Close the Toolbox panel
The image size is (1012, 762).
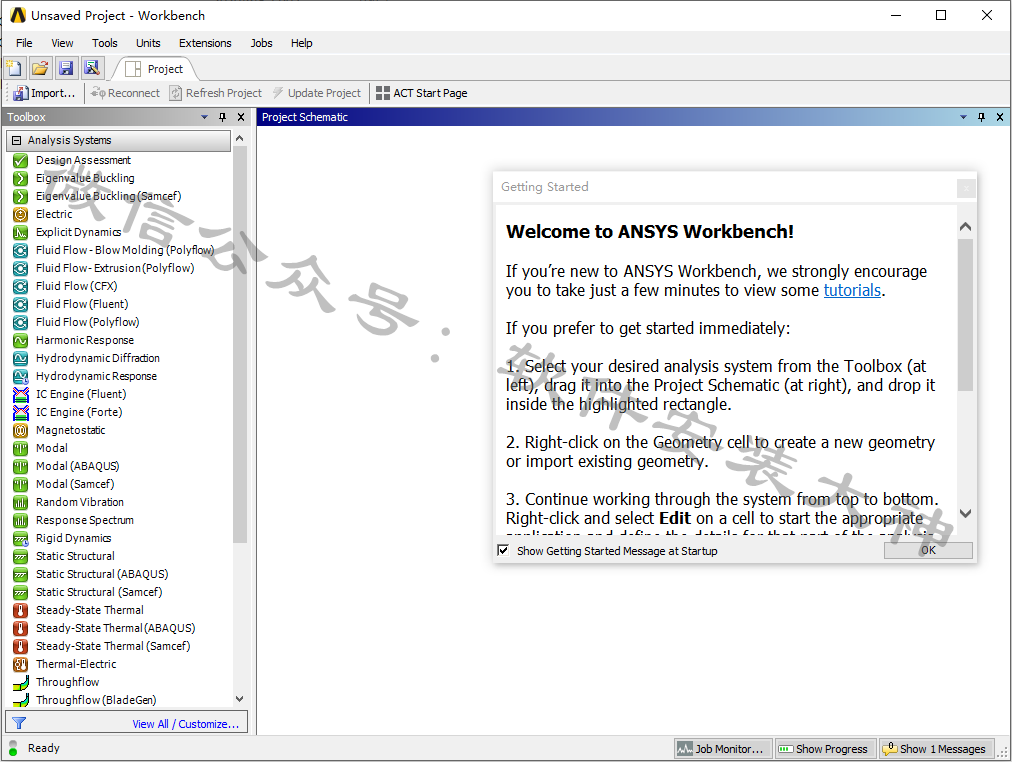[x=241, y=117]
